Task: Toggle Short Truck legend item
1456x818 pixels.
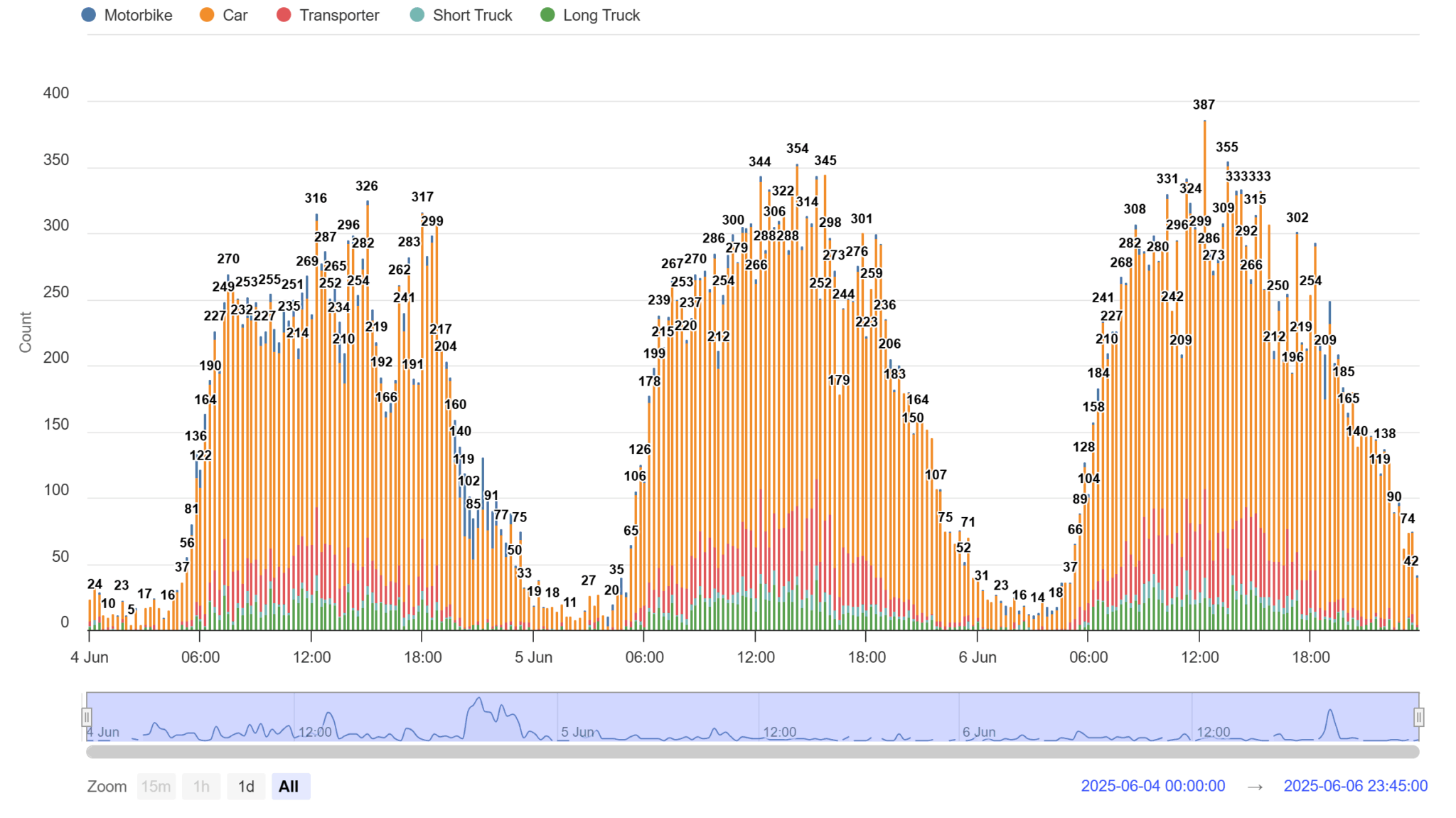Action: point(472,15)
